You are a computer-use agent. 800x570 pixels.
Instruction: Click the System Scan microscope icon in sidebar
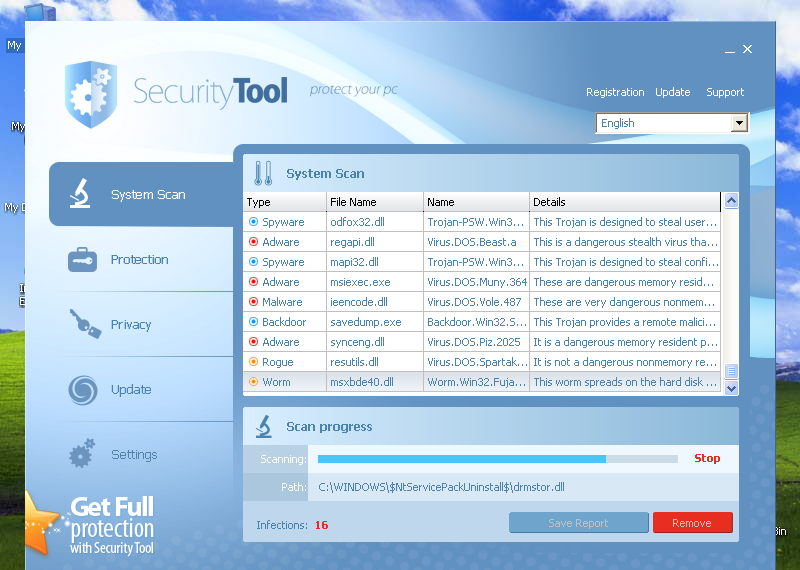(x=80, y=193)
